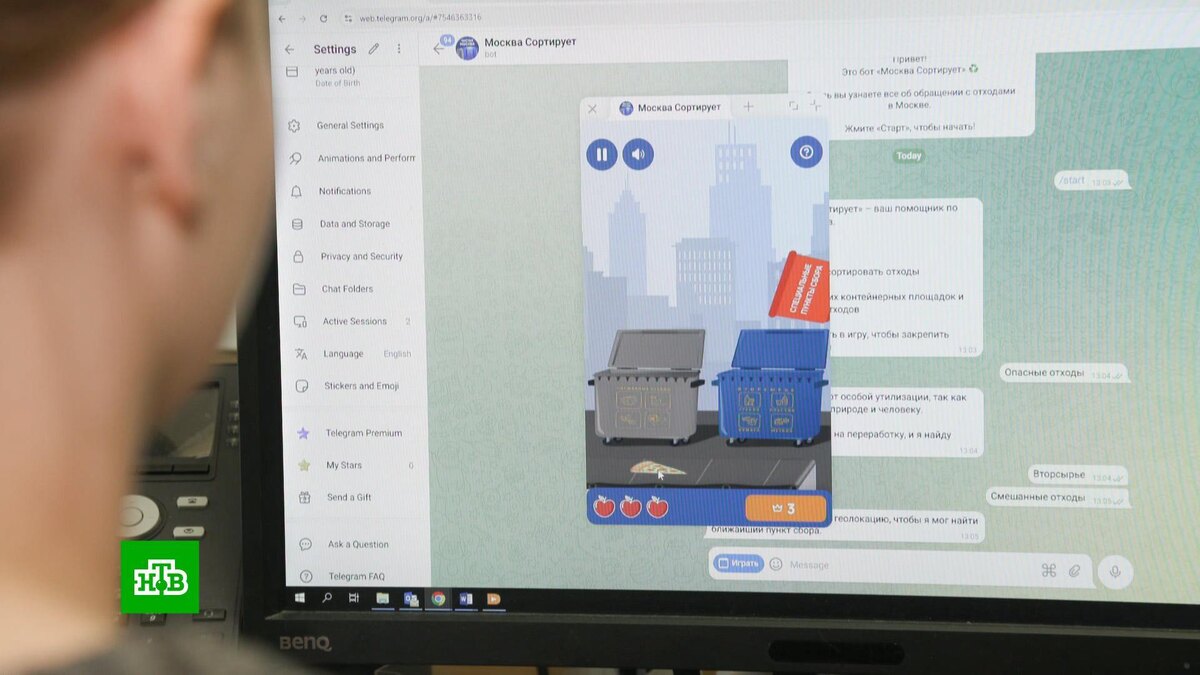Image resolution: width=1200 pixels, height=675 pixels.
Task: Click the Играть button in message bar
Action: (738, 563)
